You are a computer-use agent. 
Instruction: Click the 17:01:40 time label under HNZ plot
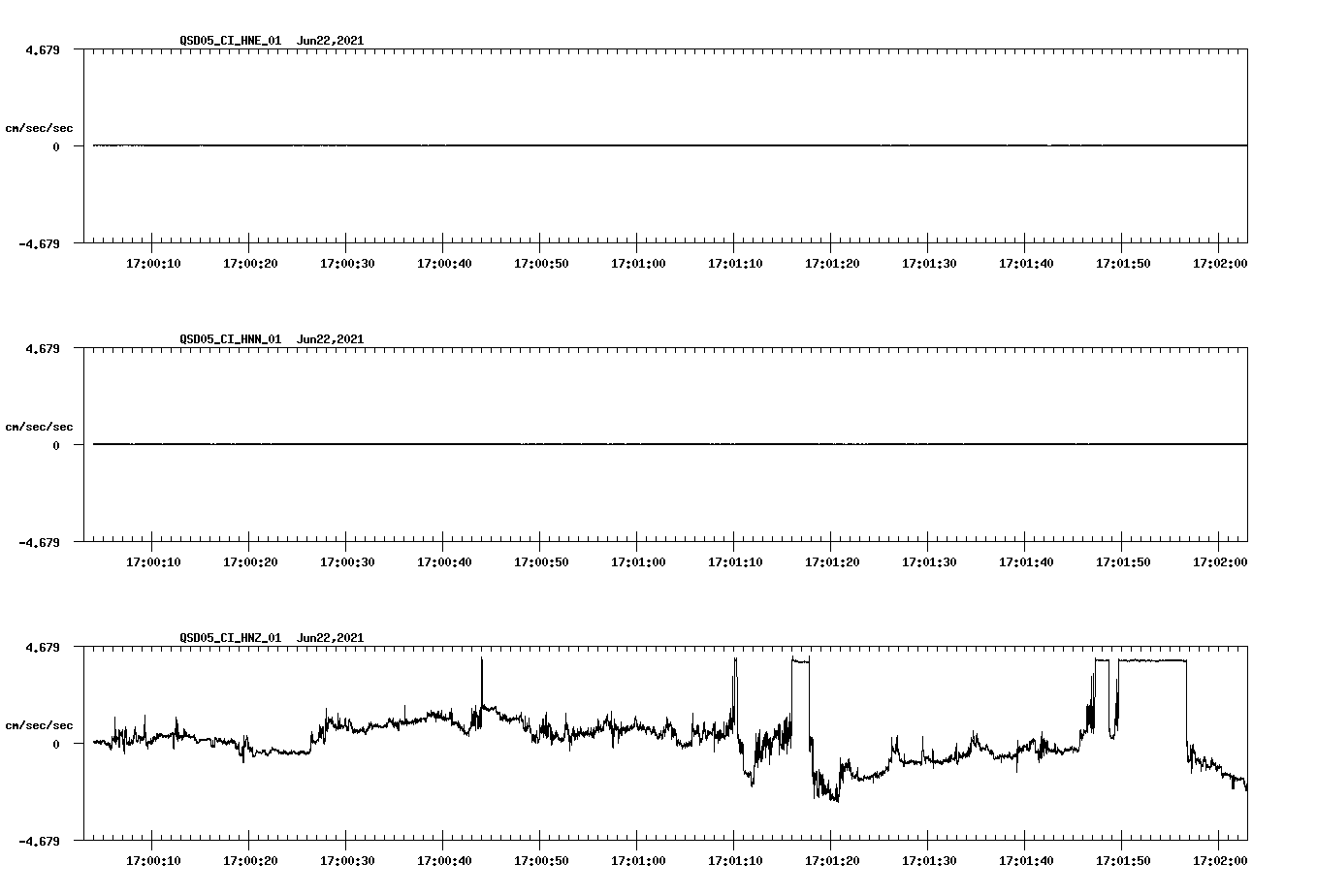click(x=1026, y=861)
